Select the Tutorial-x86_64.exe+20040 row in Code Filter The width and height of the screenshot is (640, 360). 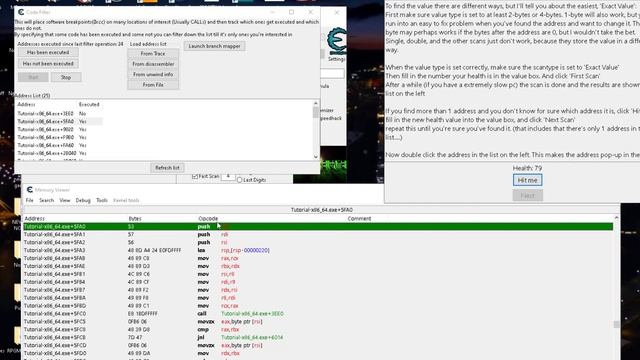click(60, 153)
